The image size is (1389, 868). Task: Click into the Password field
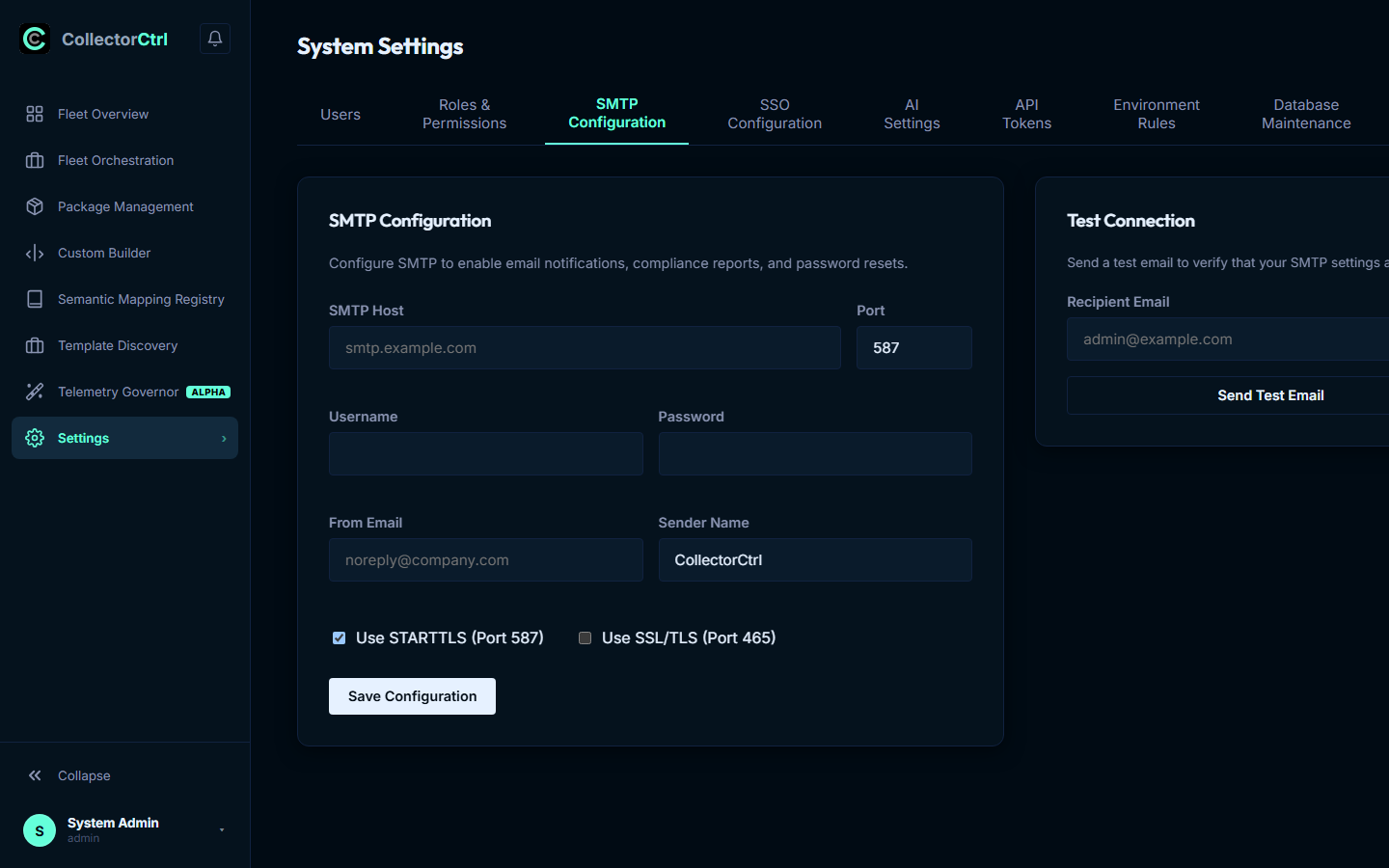point(815,453)
